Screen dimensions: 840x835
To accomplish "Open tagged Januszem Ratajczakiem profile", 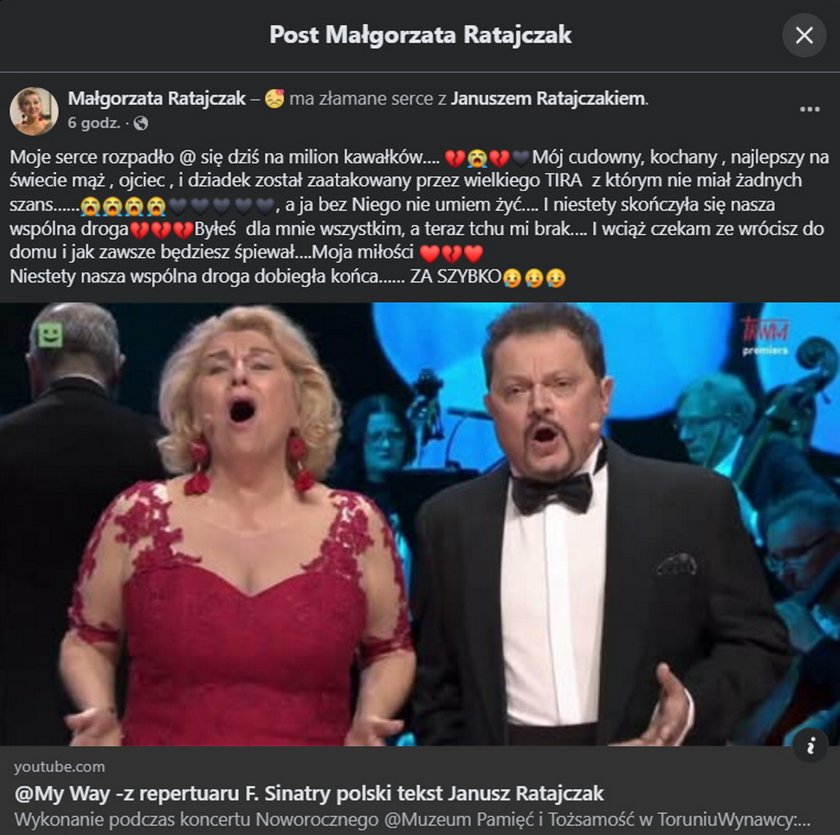I will pos(549,98).
